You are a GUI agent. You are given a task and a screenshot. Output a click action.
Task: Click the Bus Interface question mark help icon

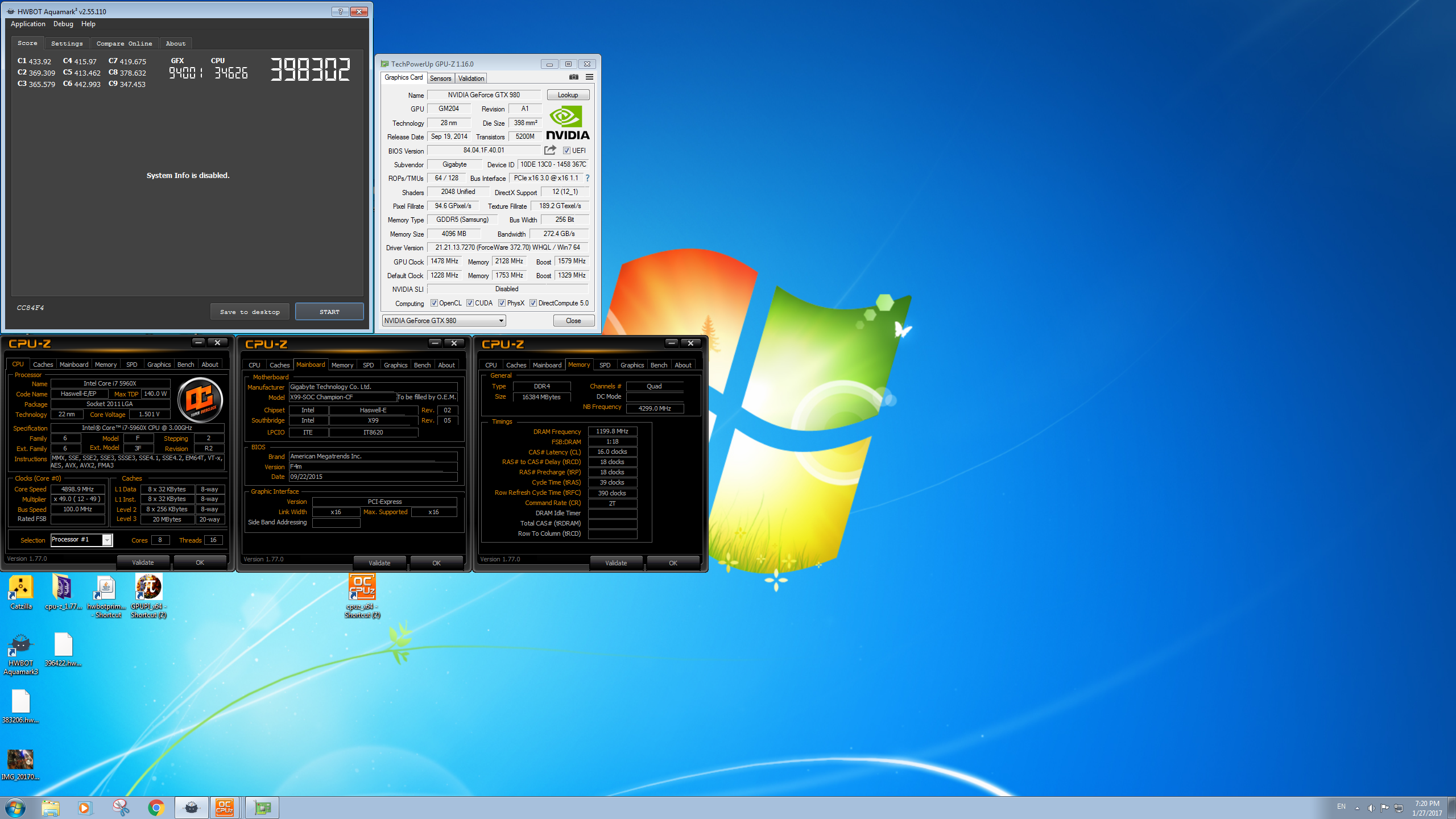tap(587, 178)
